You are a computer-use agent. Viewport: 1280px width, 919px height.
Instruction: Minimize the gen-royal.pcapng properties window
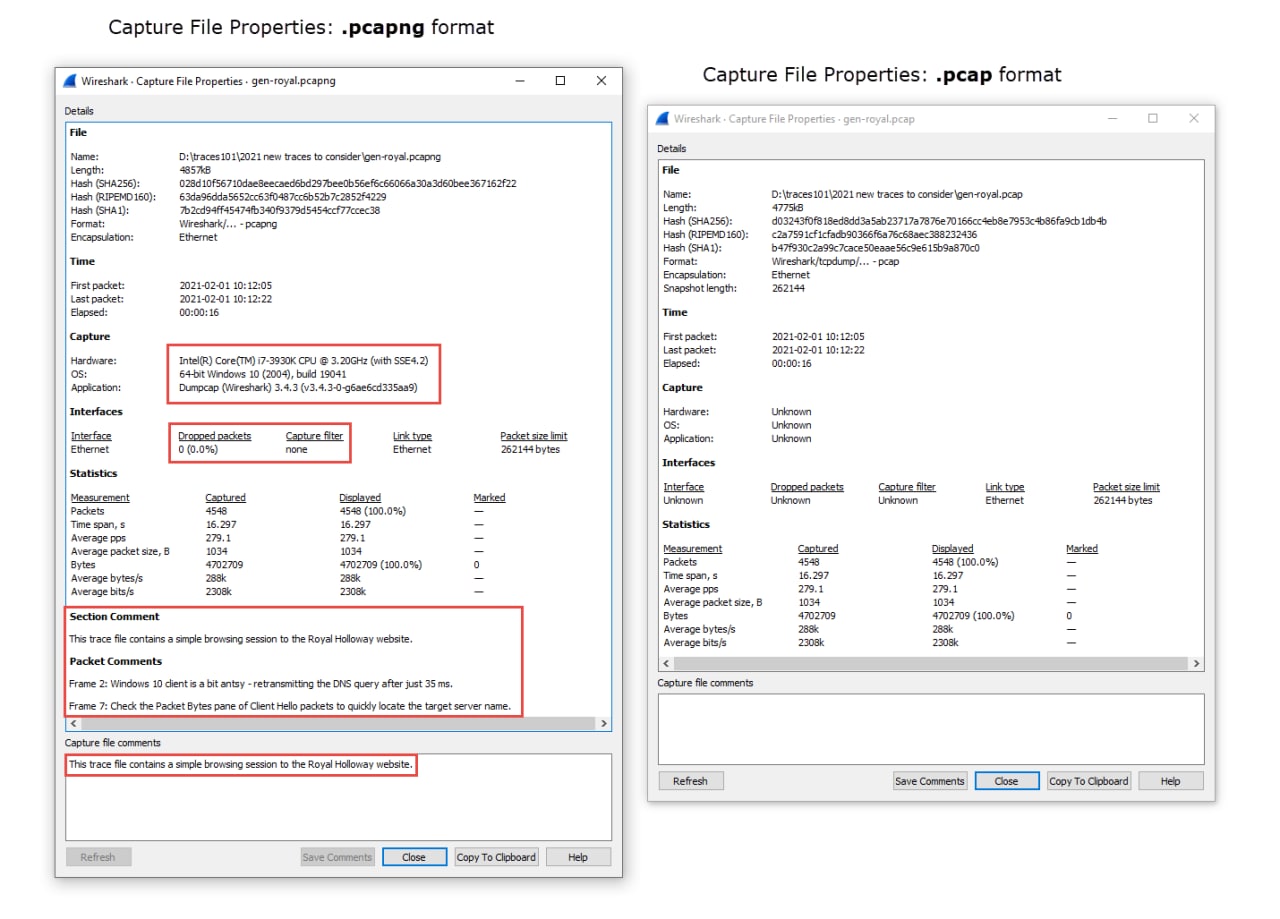click(519, 81)
